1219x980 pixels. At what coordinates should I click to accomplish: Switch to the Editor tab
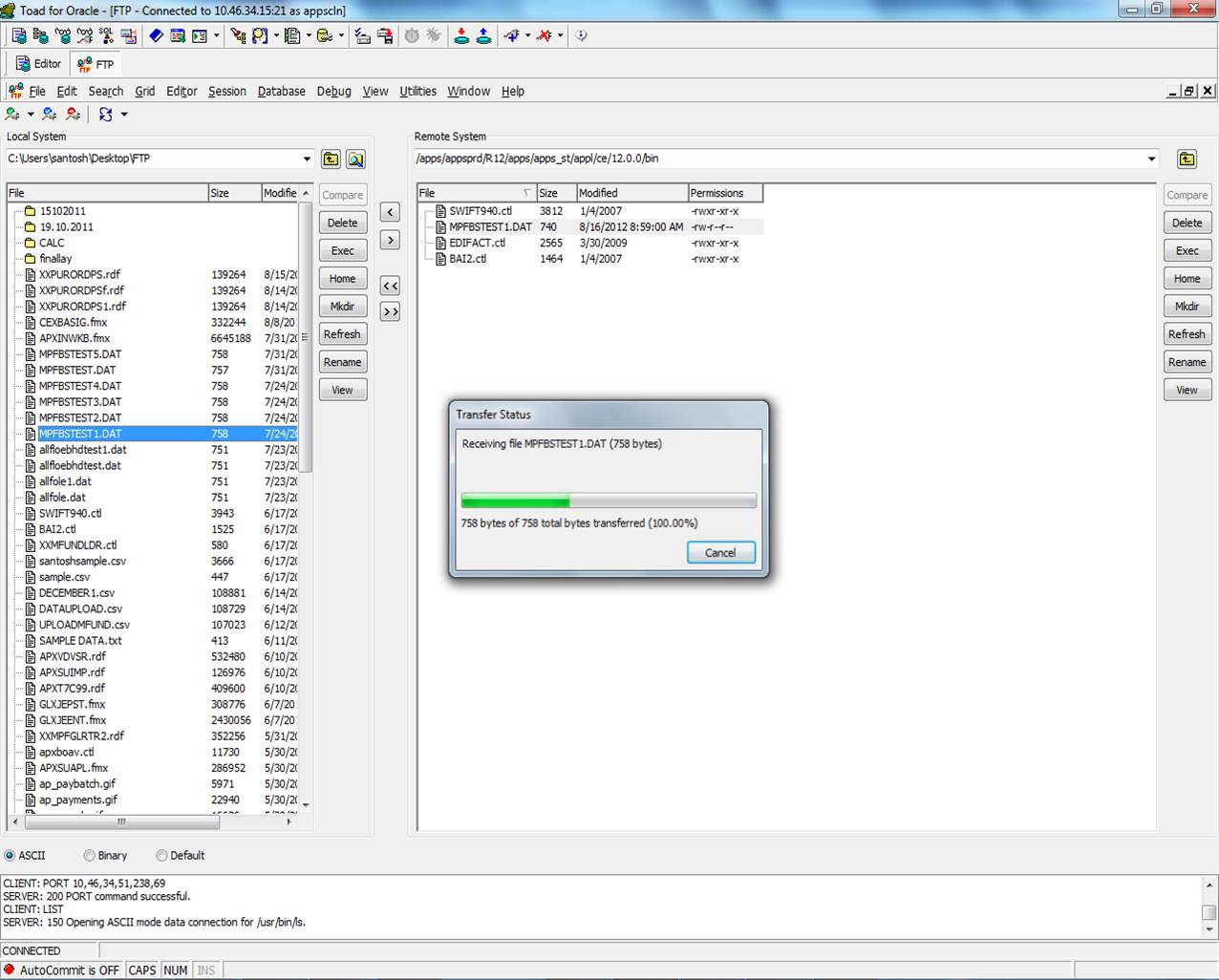(37, 64)
